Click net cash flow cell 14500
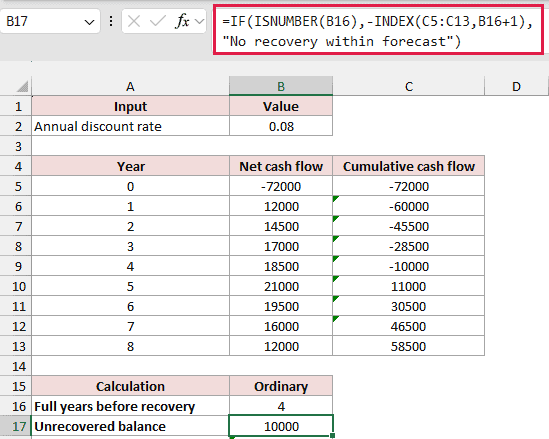 coord(281,226)
